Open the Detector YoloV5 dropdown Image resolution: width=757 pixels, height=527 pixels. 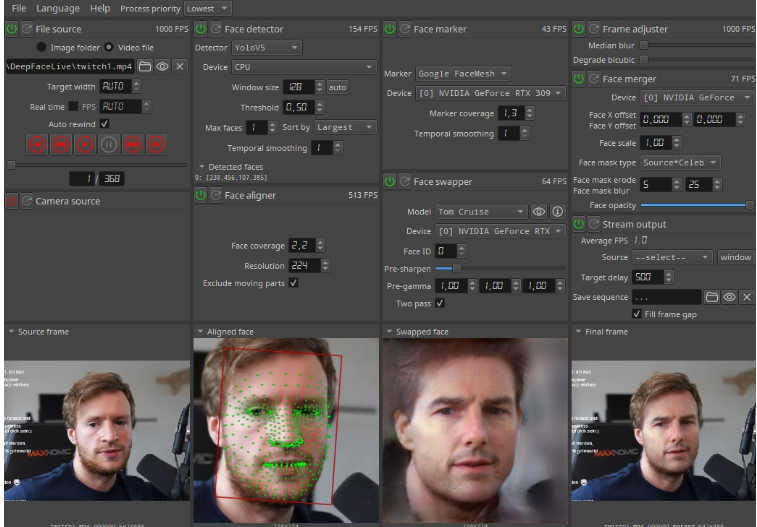(267, 47)
